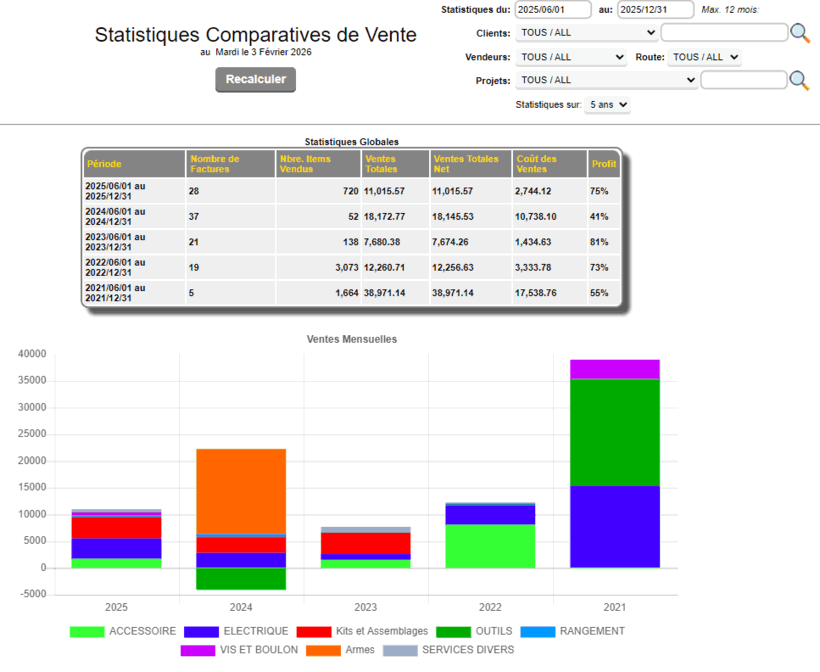
Task: Click the start date field 2025/06/01
Action: point(554,10)
